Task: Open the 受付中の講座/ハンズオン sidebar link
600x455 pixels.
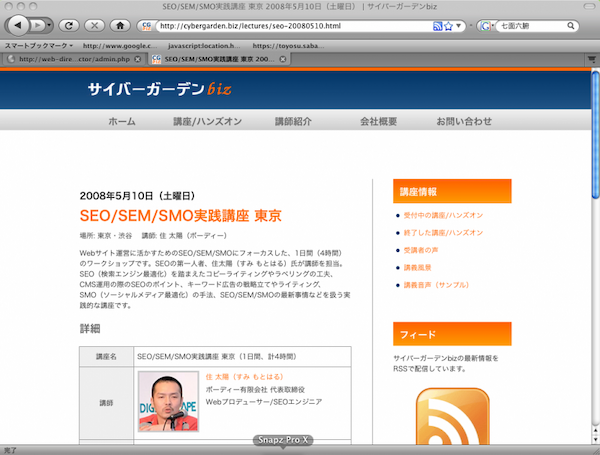Action: point(443,215)
